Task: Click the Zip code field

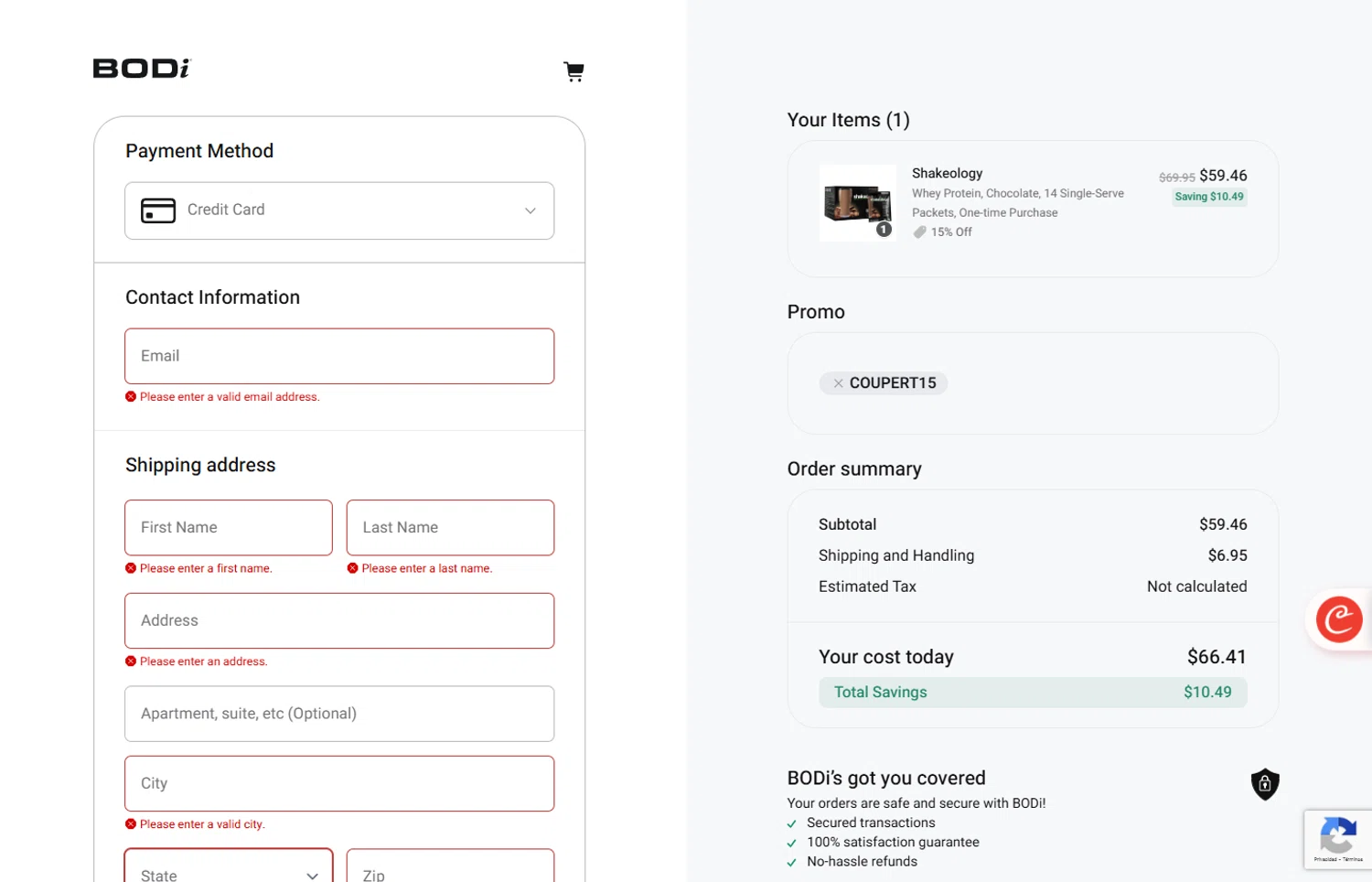Action: pos(450,869)
